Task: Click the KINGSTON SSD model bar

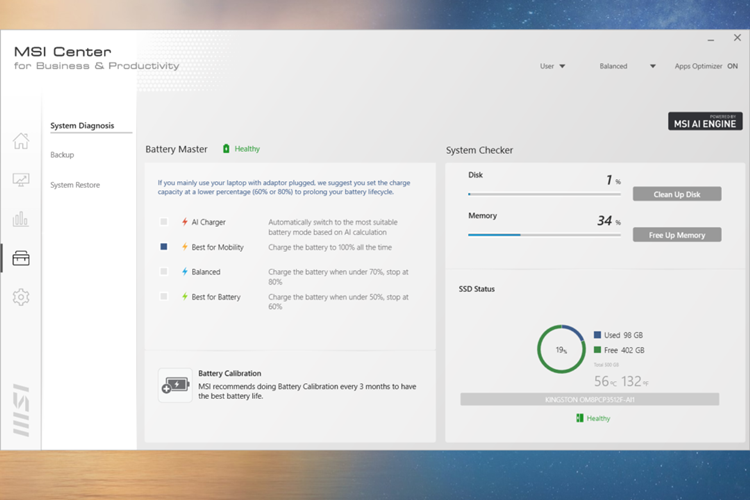Action: point(589,400)
